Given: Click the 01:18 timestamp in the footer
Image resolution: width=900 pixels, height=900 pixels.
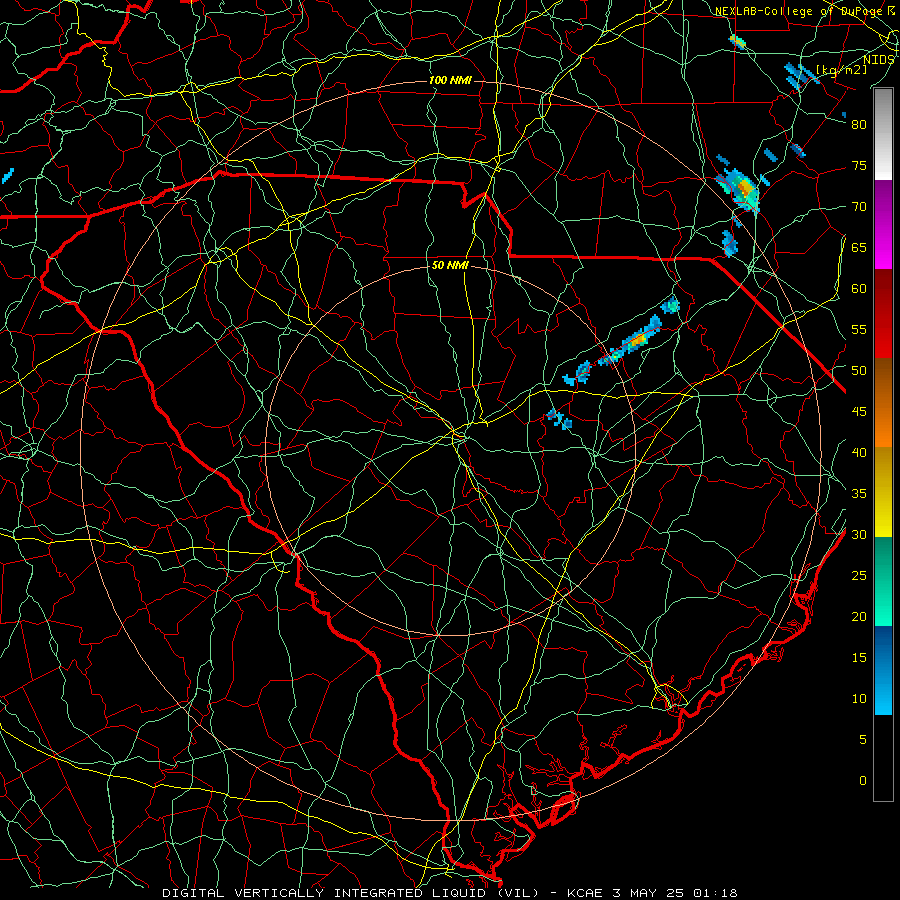Looking at the screenshot, I should coord(715,893).
